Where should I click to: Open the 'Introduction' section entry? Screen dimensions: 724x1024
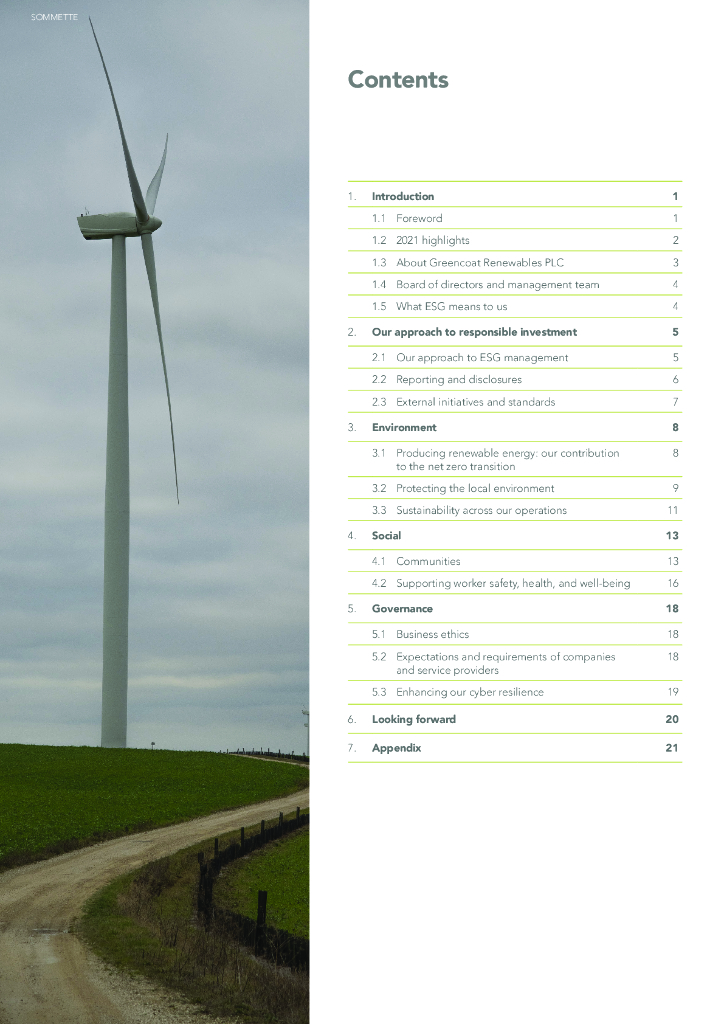tap(514, 196)
